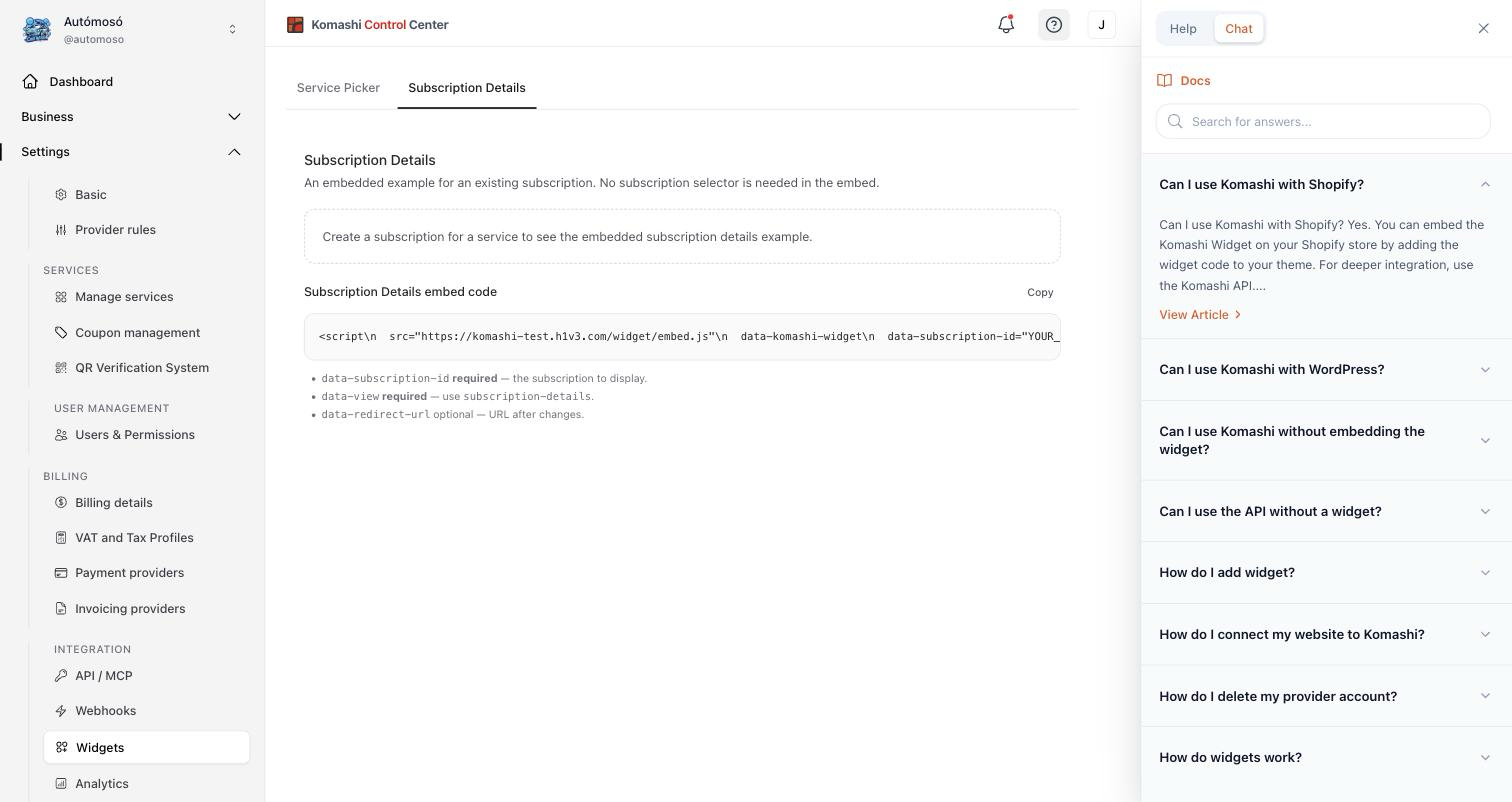Click the Manage services grid icon

[61, 297]
